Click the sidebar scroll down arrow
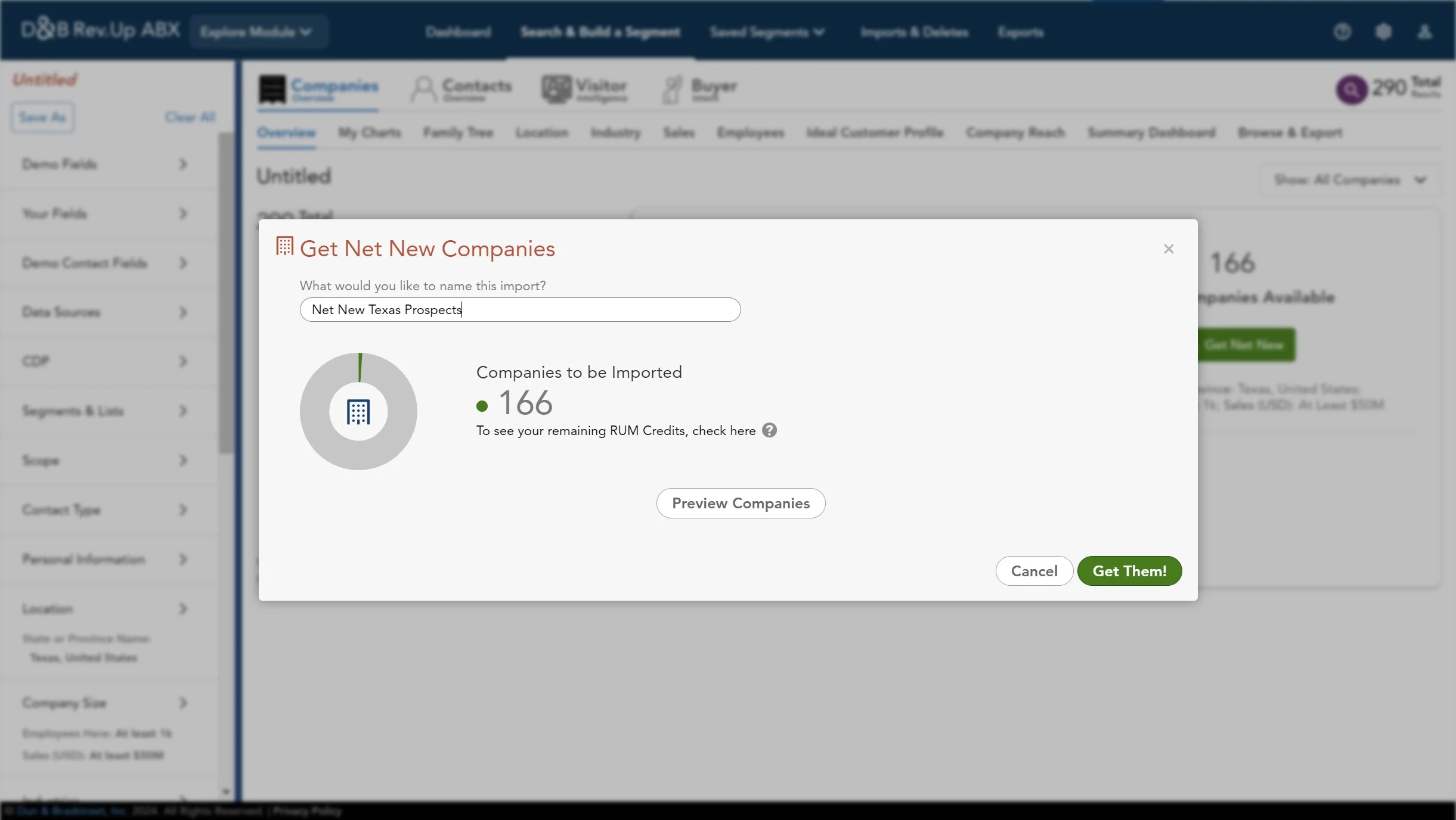The height and width of the screenshot is (820, 1456). [x=225, y=792]
